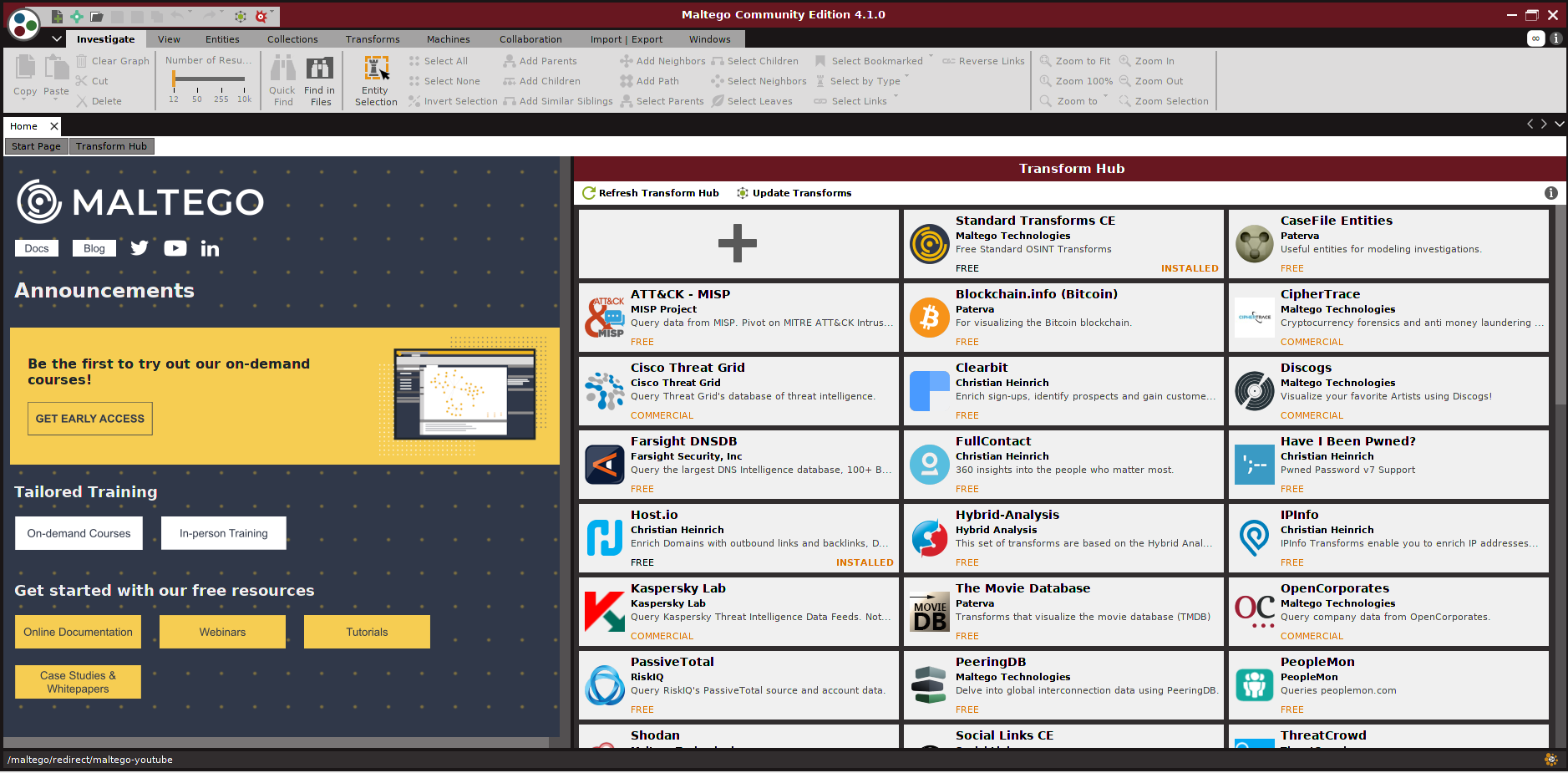Open On-demand Courses
The image size is (1568, 773).
tap(79, 533)
